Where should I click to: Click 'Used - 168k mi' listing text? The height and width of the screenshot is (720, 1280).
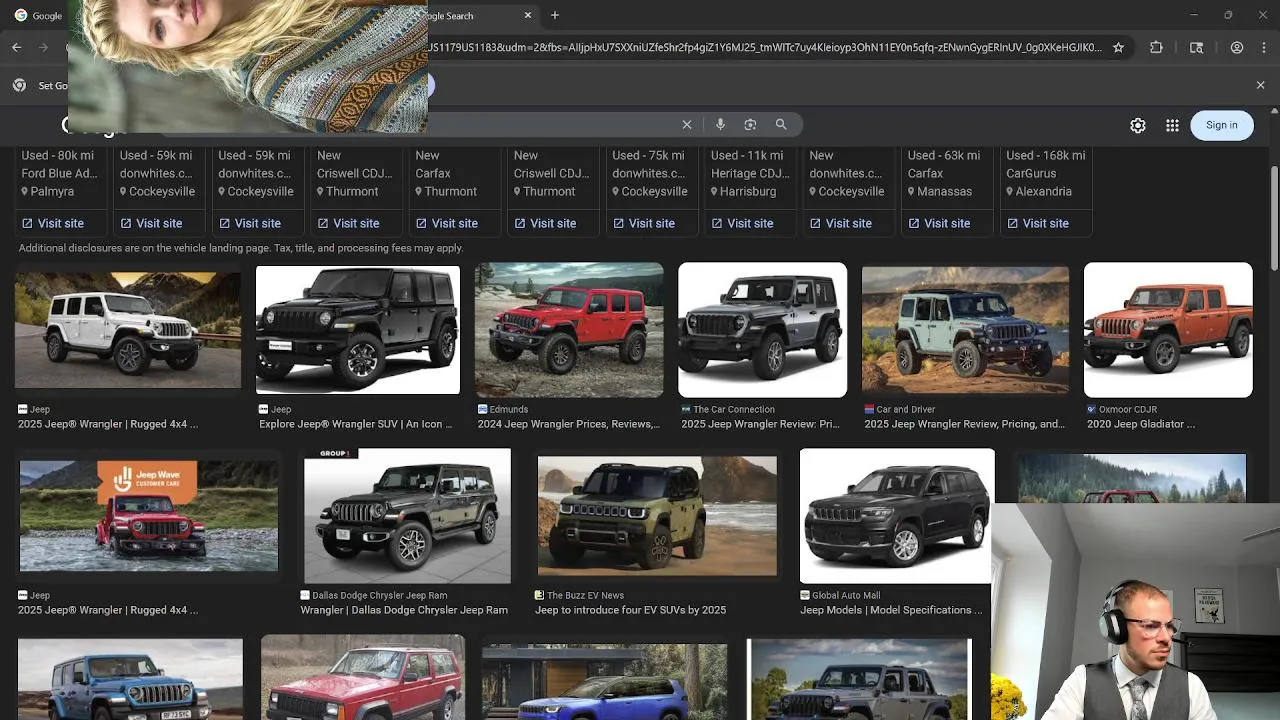(1045, 155)
